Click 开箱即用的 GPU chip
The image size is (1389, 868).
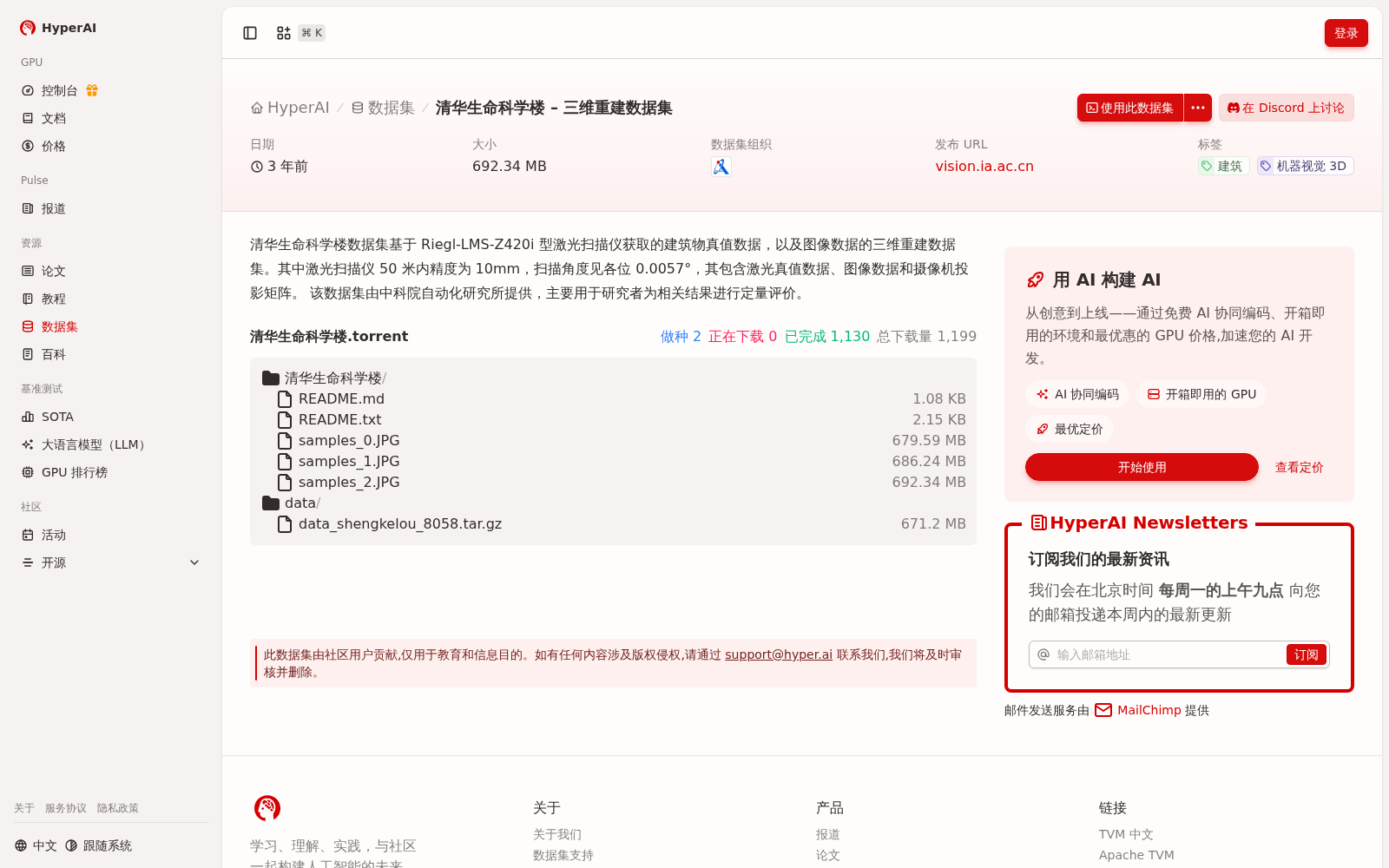coord(1201,394)
